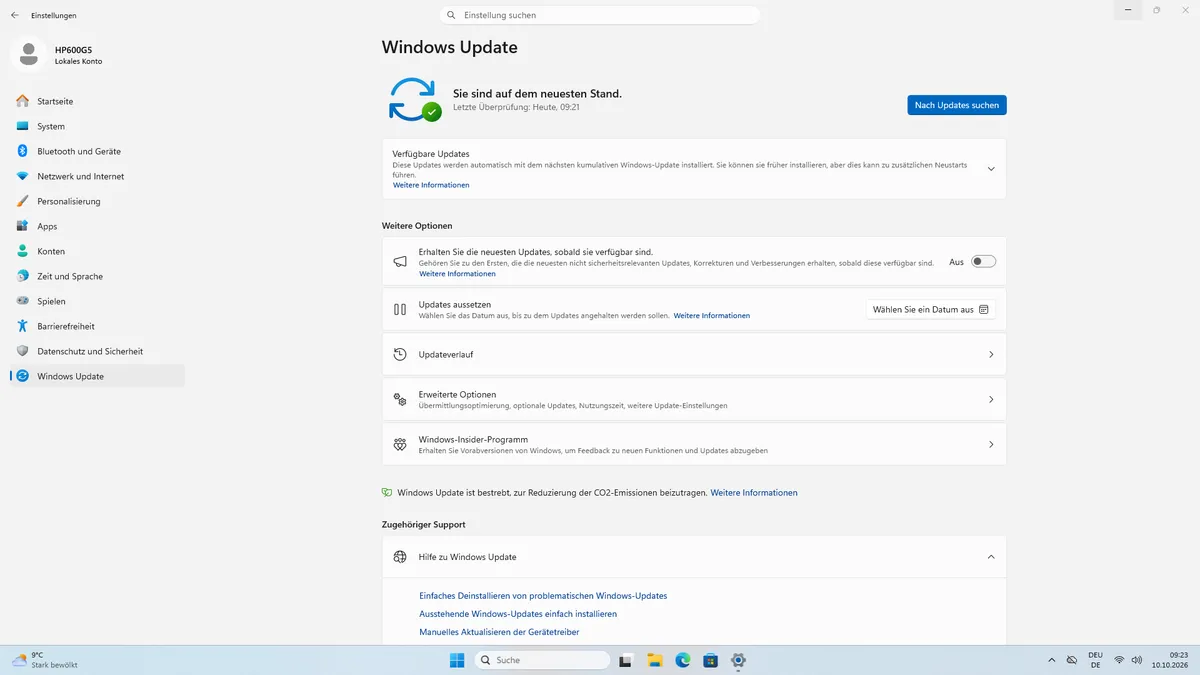Open link Ausstehende Windows-Updates einfach installieren
This screenshot has width=1200, height=675.
pos(518,614)
